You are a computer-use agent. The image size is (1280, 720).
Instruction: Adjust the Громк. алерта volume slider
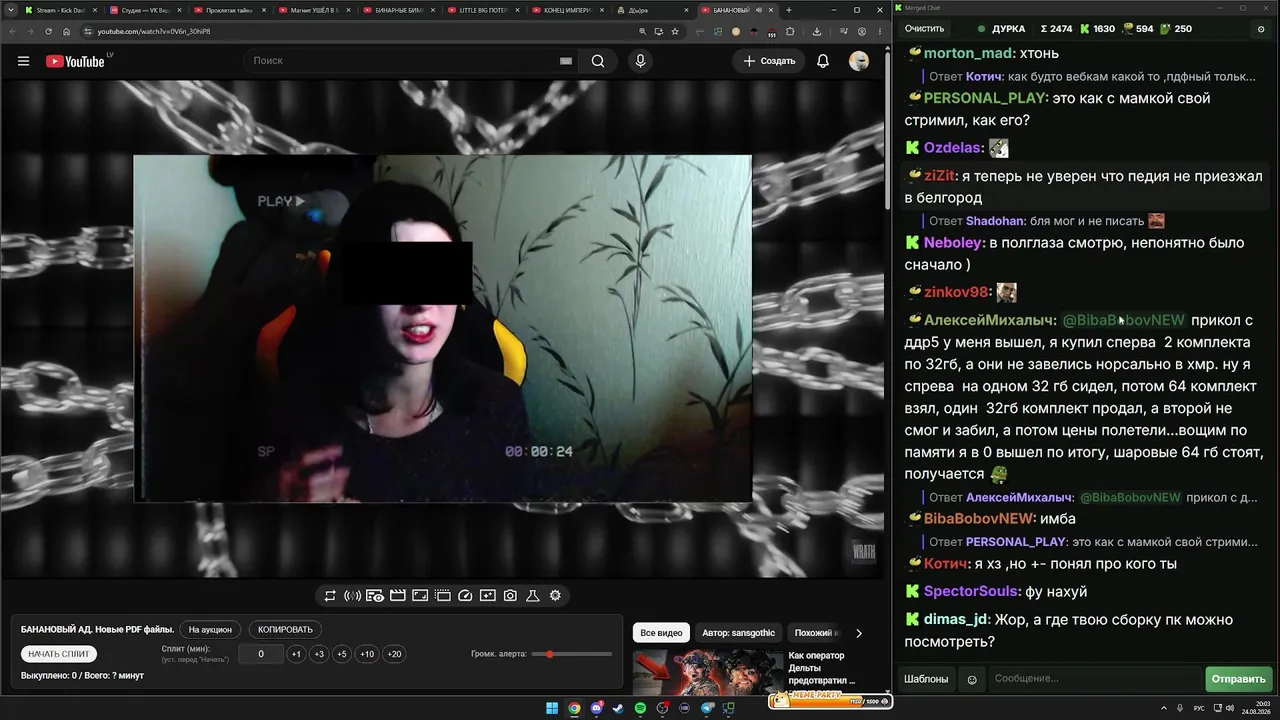[x=572, y=654]
